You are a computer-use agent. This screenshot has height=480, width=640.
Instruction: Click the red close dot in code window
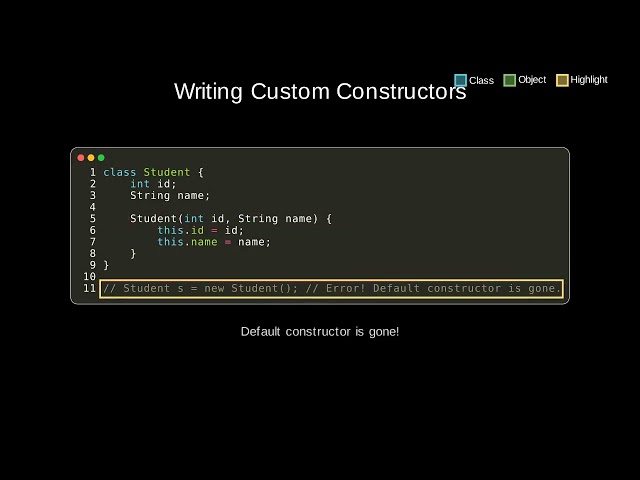(81, 158)
